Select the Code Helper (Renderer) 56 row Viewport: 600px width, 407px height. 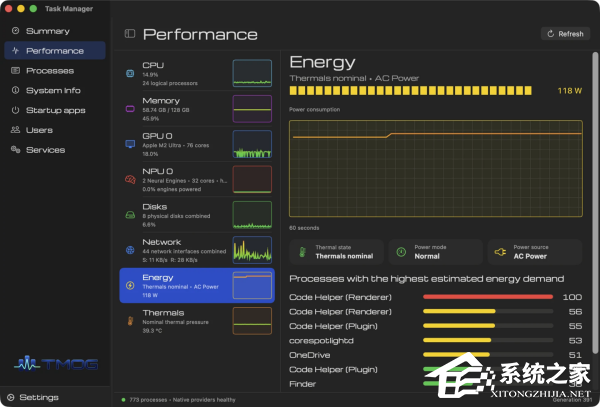(x=436, y=312)
